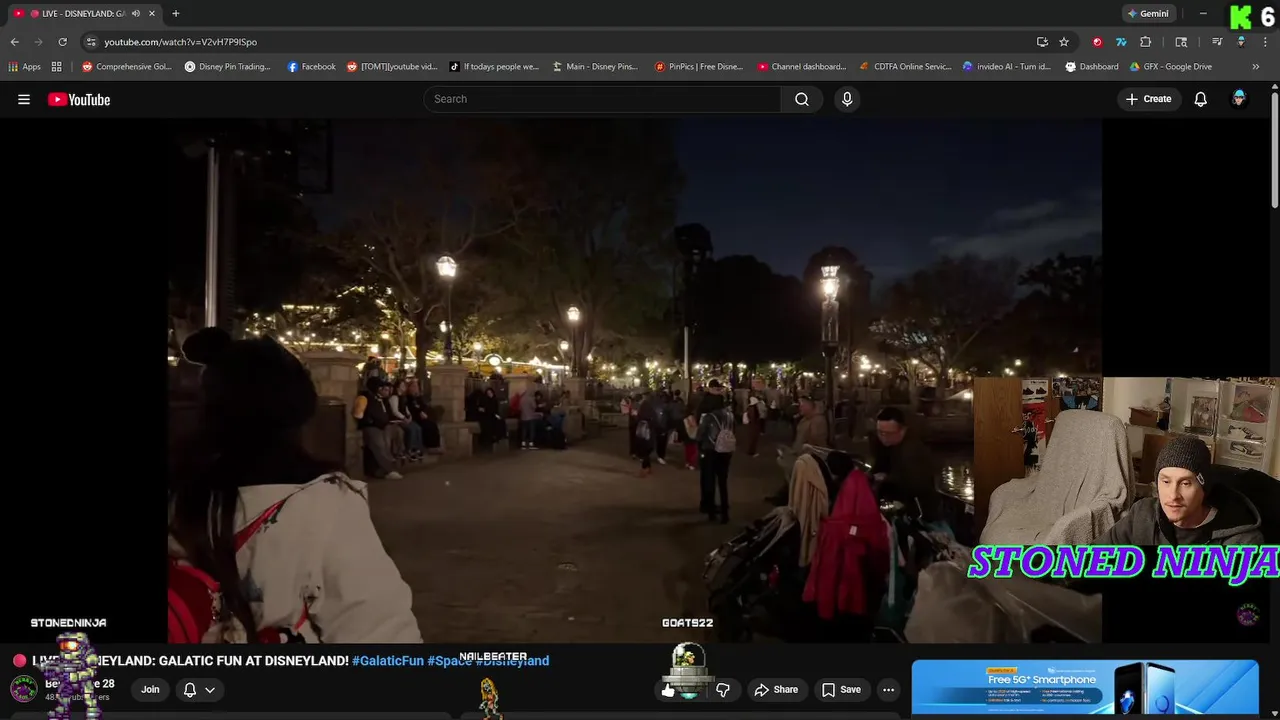Click the Share button
Screen dimensions: 1280x720
point(776,690)
